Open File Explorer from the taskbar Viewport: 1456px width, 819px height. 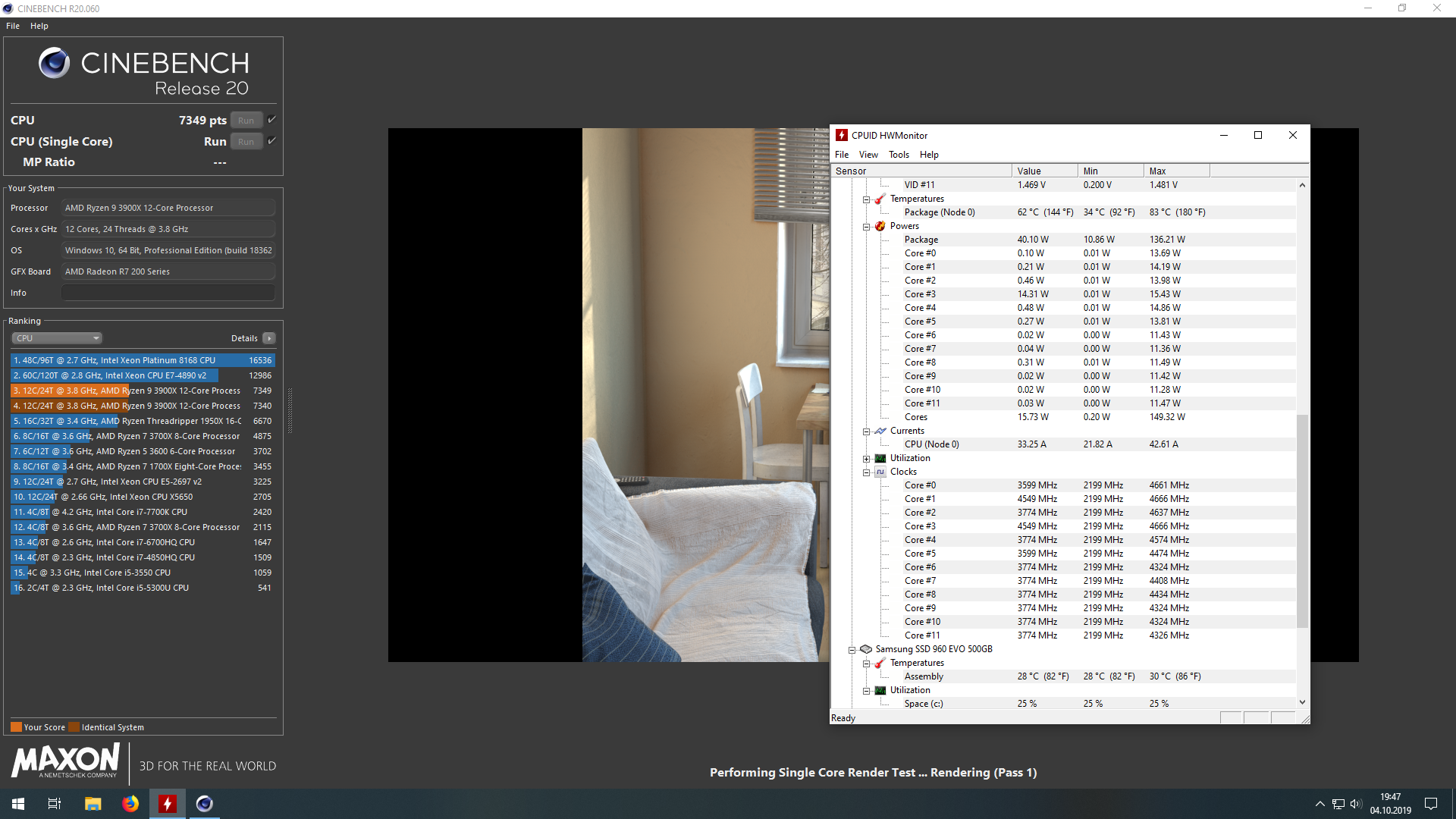[93, 804]
